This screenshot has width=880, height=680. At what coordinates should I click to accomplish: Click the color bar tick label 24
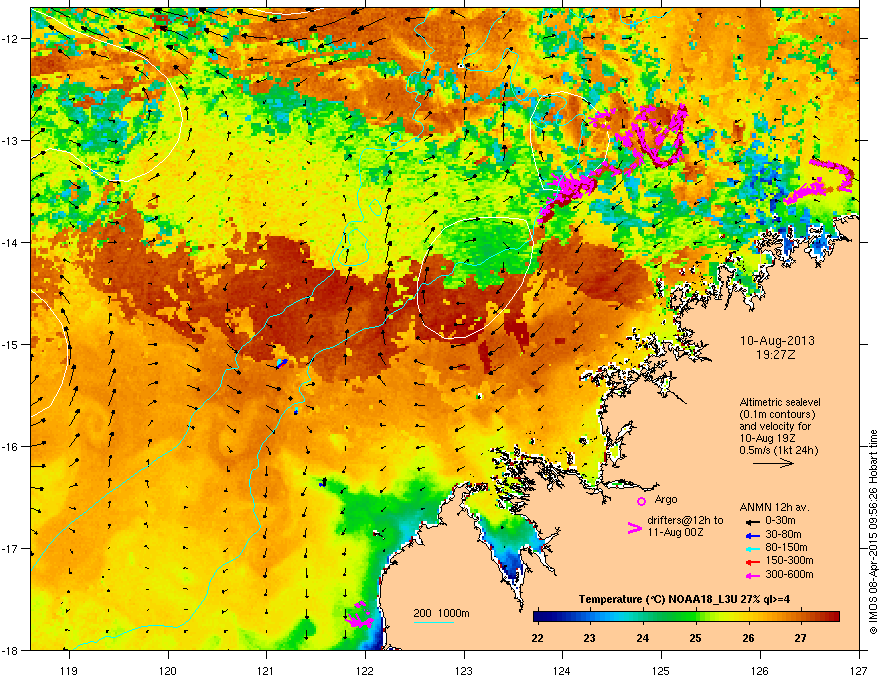tap(643, 638)
